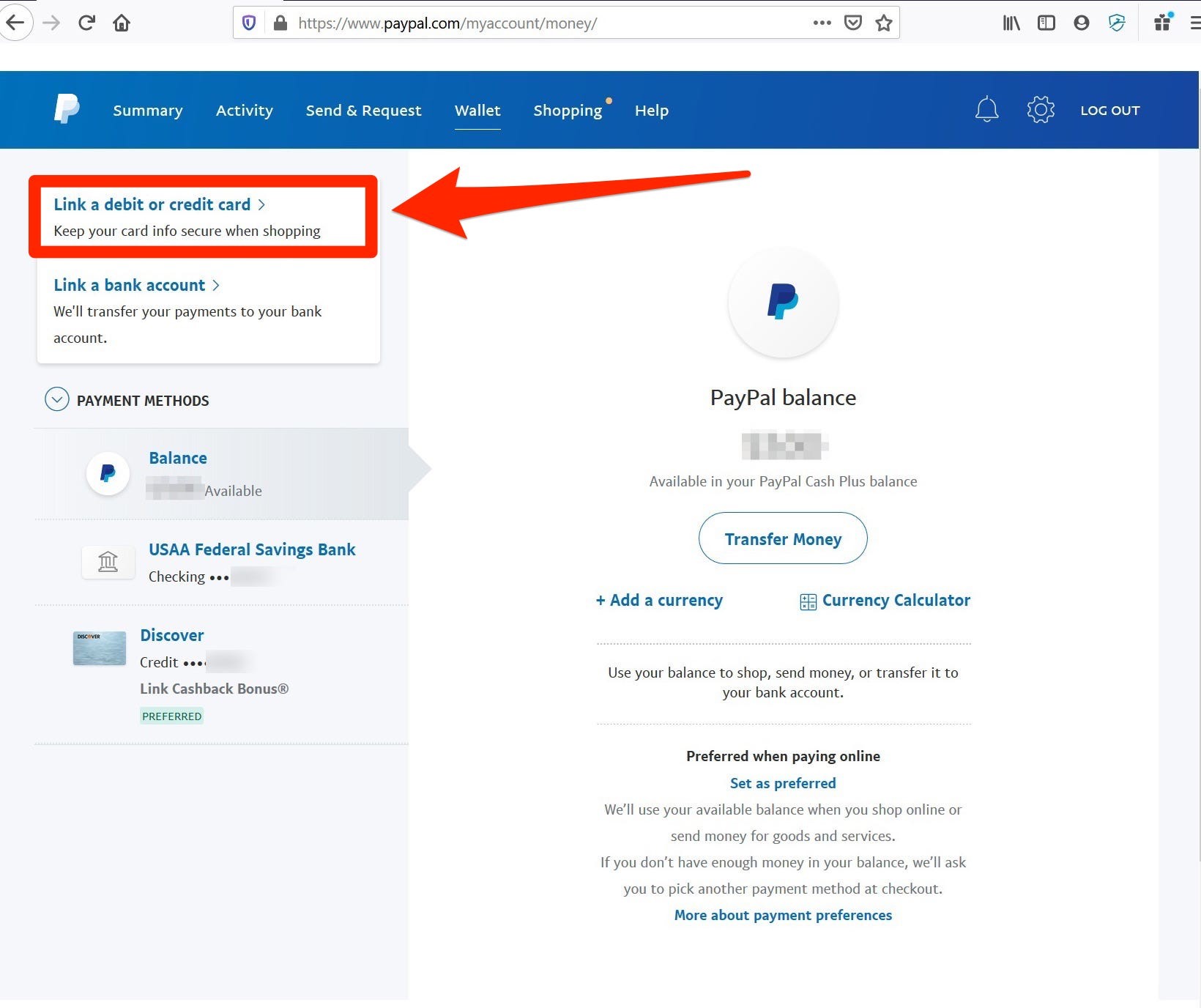
Task: Open the page actions three-dot menu
Action: (822, 23)
